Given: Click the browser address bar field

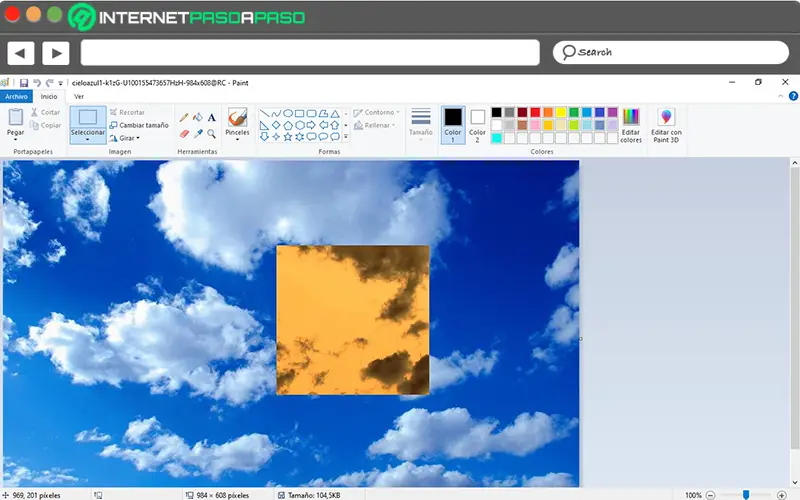Looking at the screenshot, I should tap(310, 53).
